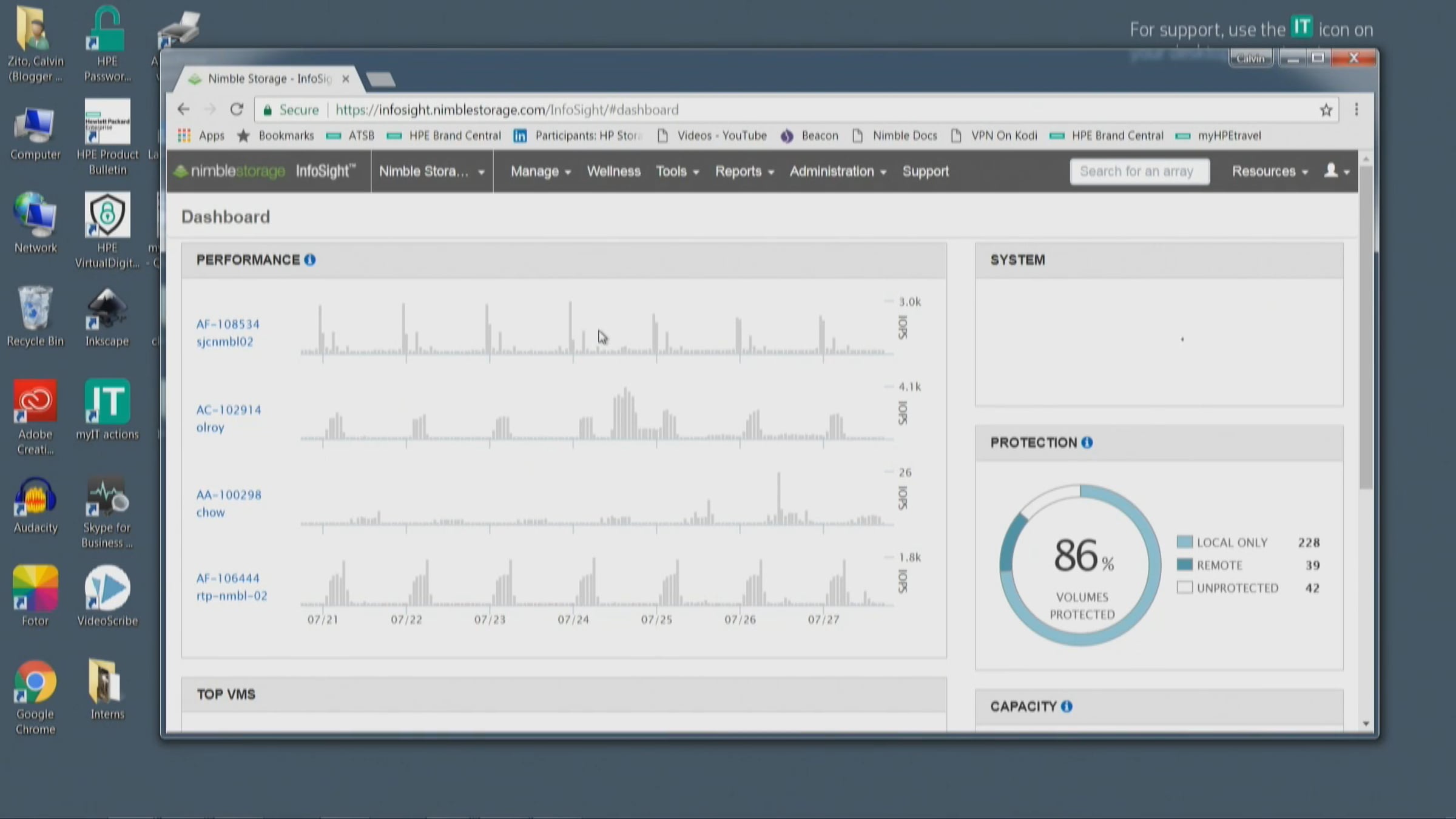
Task: Open array AA-100298 chow
Action: 228,503
